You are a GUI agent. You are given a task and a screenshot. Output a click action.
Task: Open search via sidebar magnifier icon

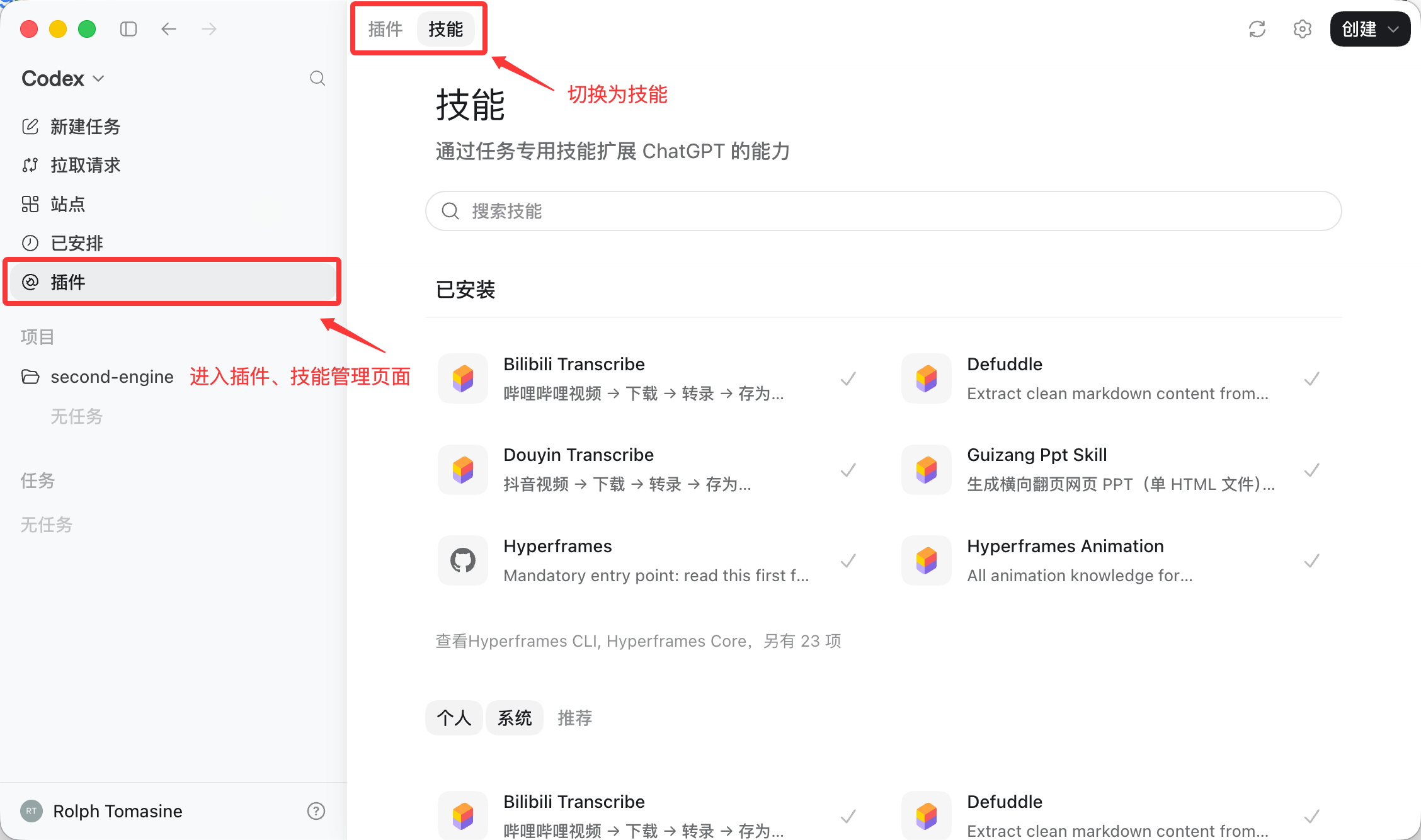tap(317, 78)
